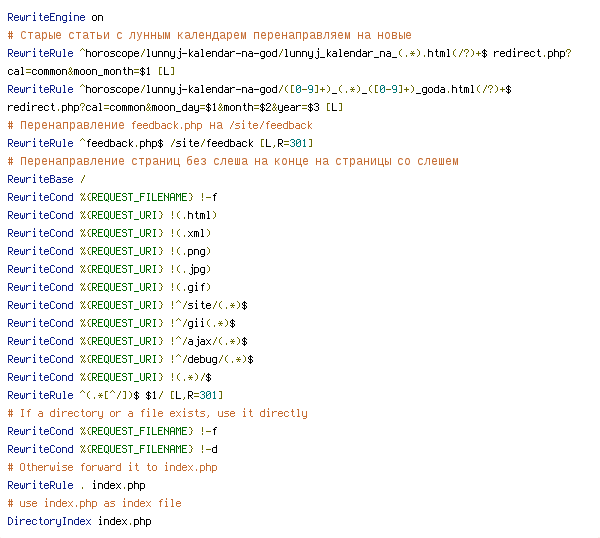Screen dimensions: 600x538
Task: Click the RewriteCond line excluding '.gif'
Action: pyautogui.click(x=109, y=287)
